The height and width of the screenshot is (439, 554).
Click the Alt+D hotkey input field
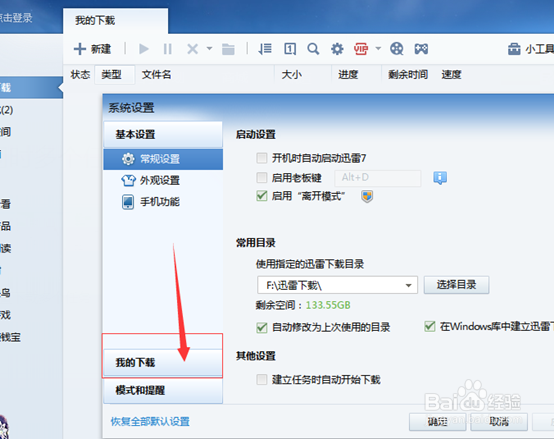pyautogui.click(x=378, y=178)
